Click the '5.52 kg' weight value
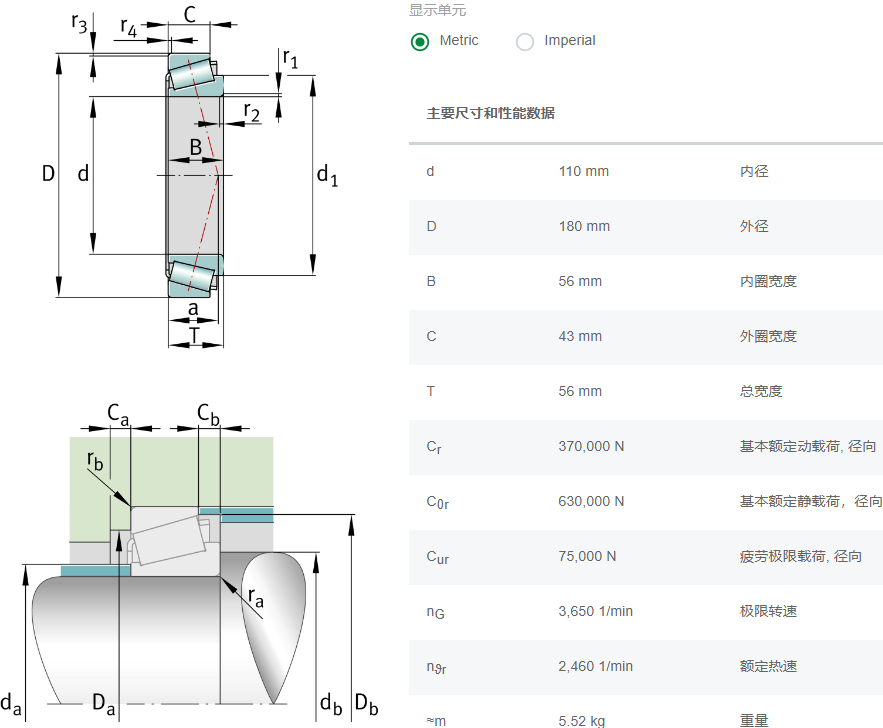This screenshot has width=883, height=728. point(582,721)
